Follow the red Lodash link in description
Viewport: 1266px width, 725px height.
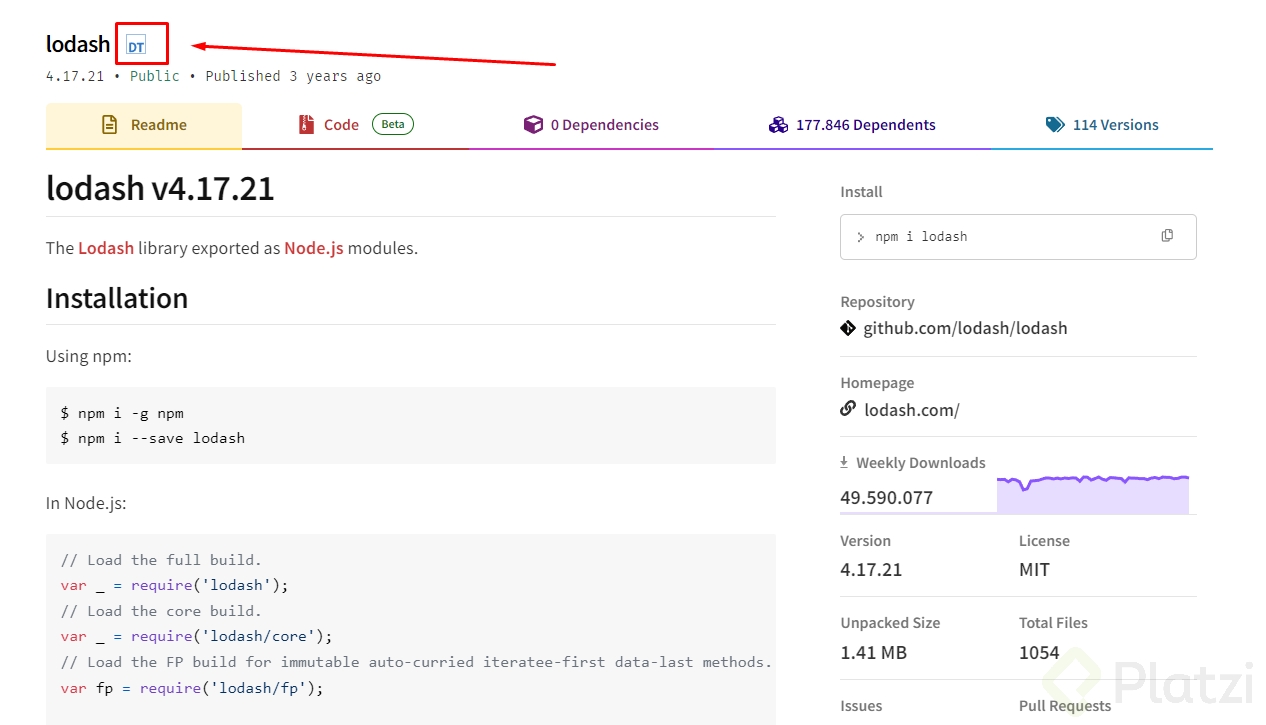click(106, 248)
